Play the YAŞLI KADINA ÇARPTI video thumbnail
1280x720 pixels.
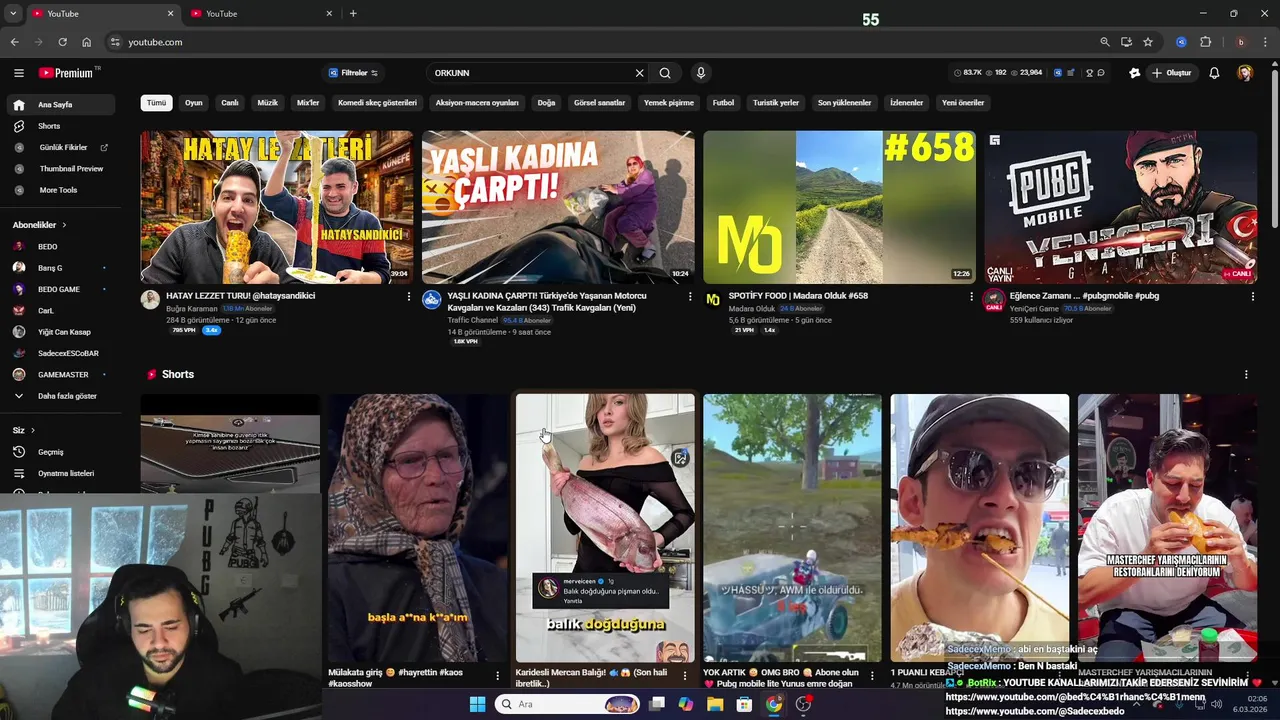tap(558, 207)
